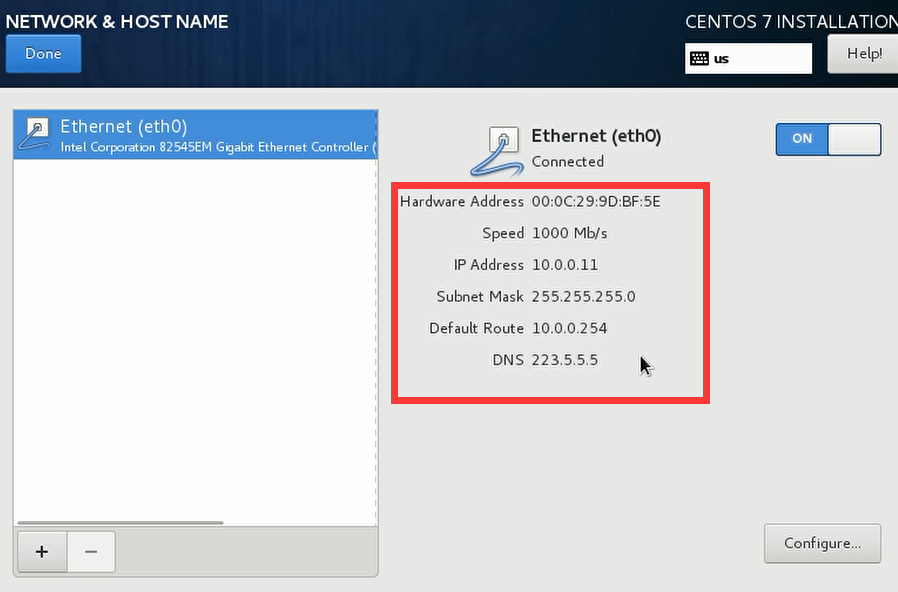The image size is (898, 592).
Task: Click the network cable icon in the device list
Action: tap(36, 135)
